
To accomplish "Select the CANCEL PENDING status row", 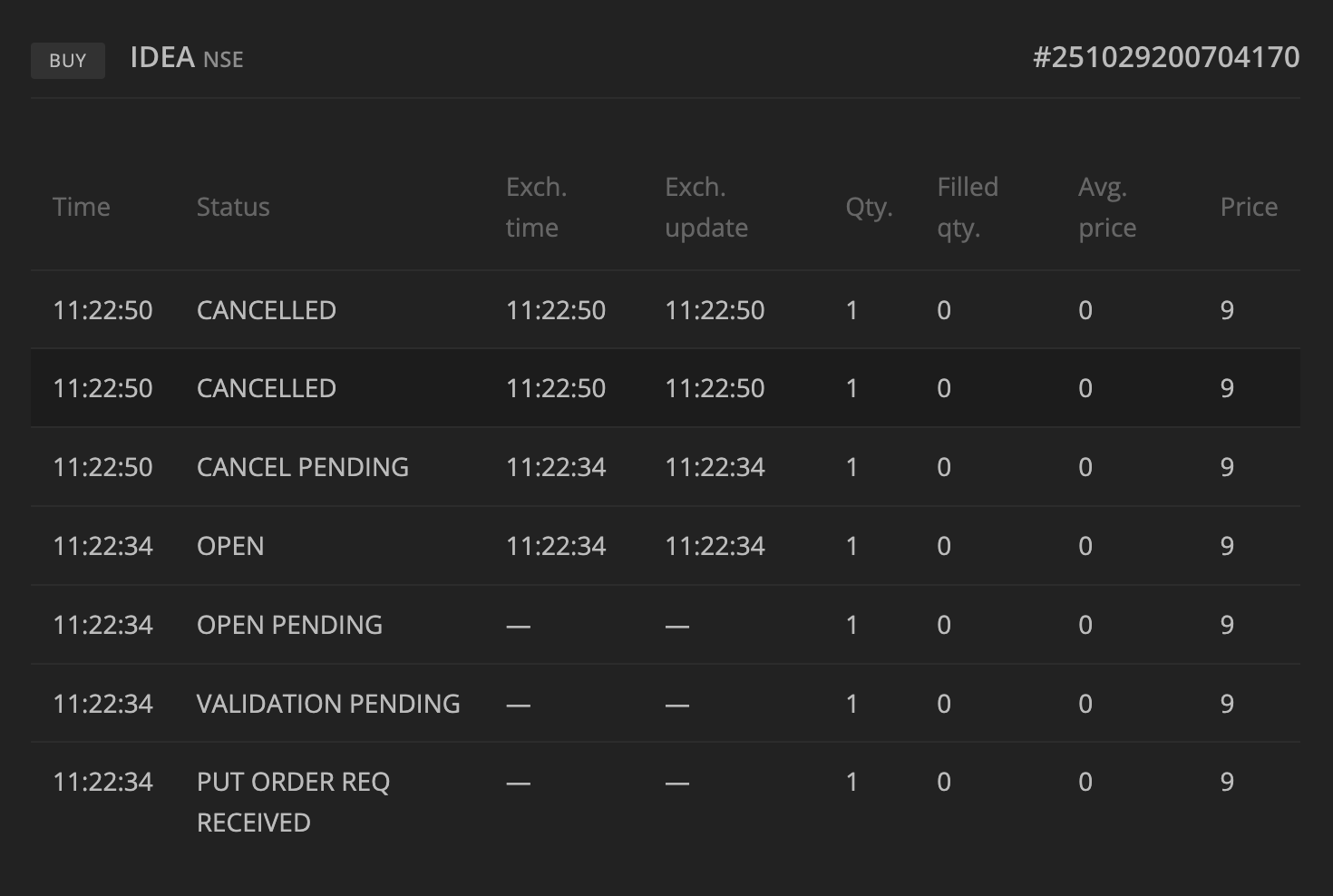I will [303, 467].
